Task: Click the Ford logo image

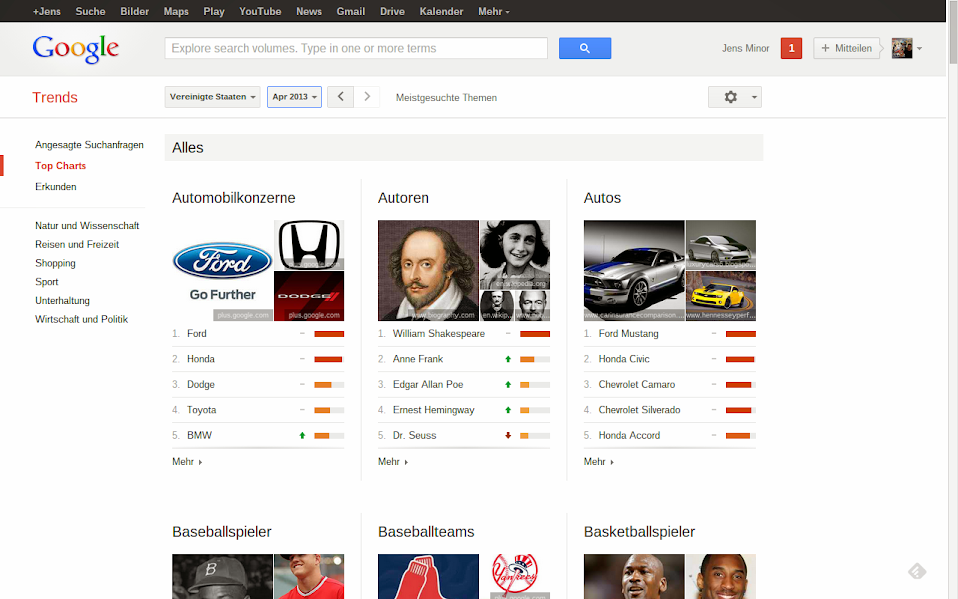Action: click(222, 270)
